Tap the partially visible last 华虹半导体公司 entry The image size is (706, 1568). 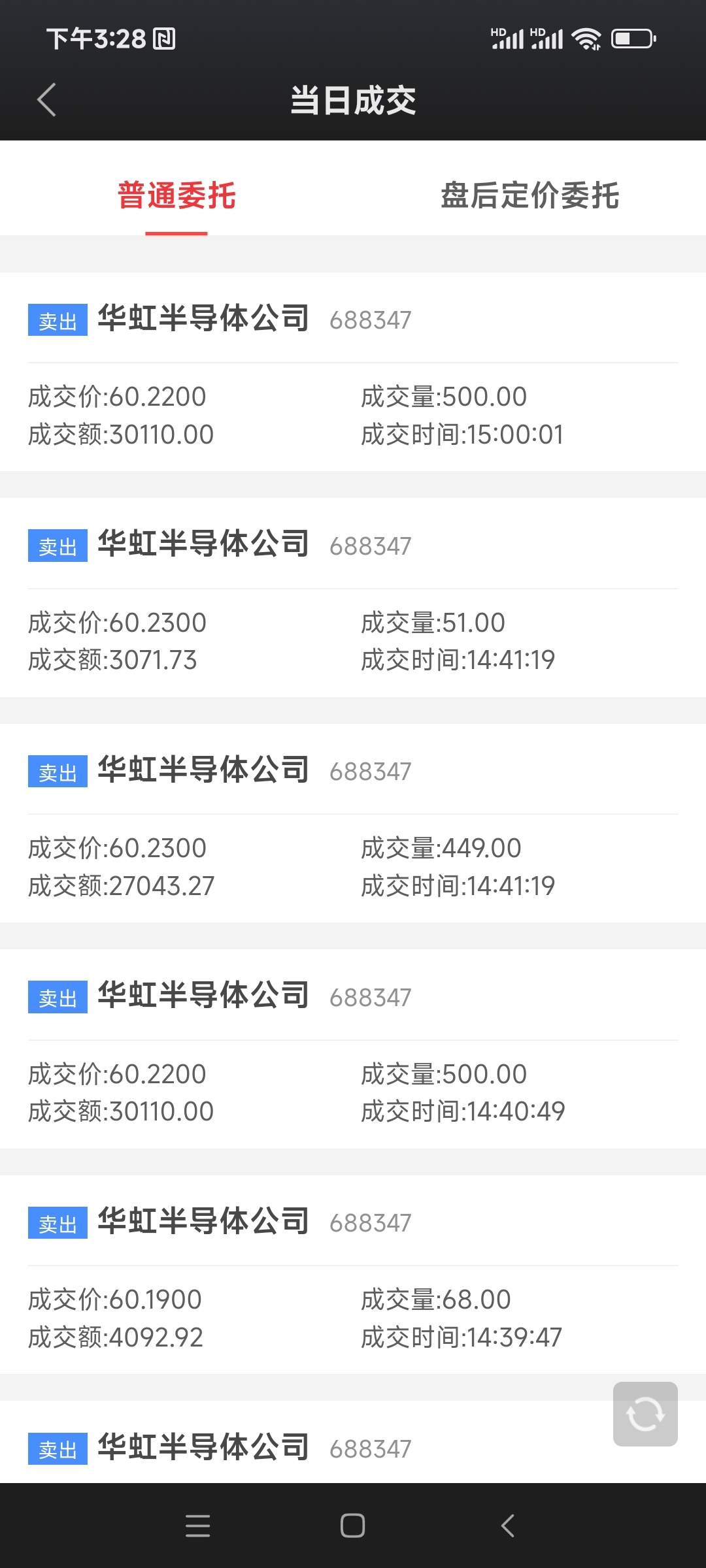pos(353,1442)
